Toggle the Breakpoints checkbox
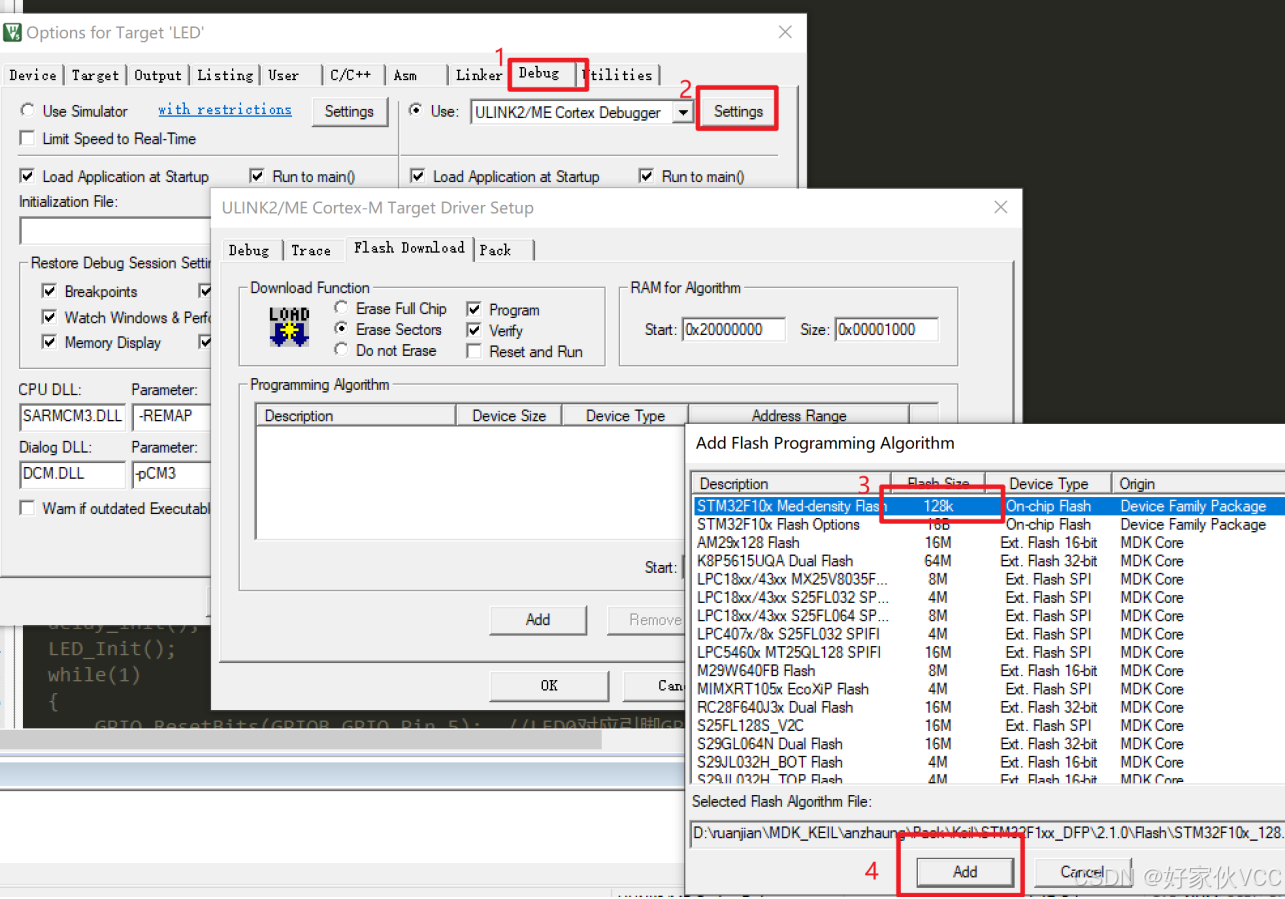The width and height of the screenshot is (1285, 899). click(48, 291)
